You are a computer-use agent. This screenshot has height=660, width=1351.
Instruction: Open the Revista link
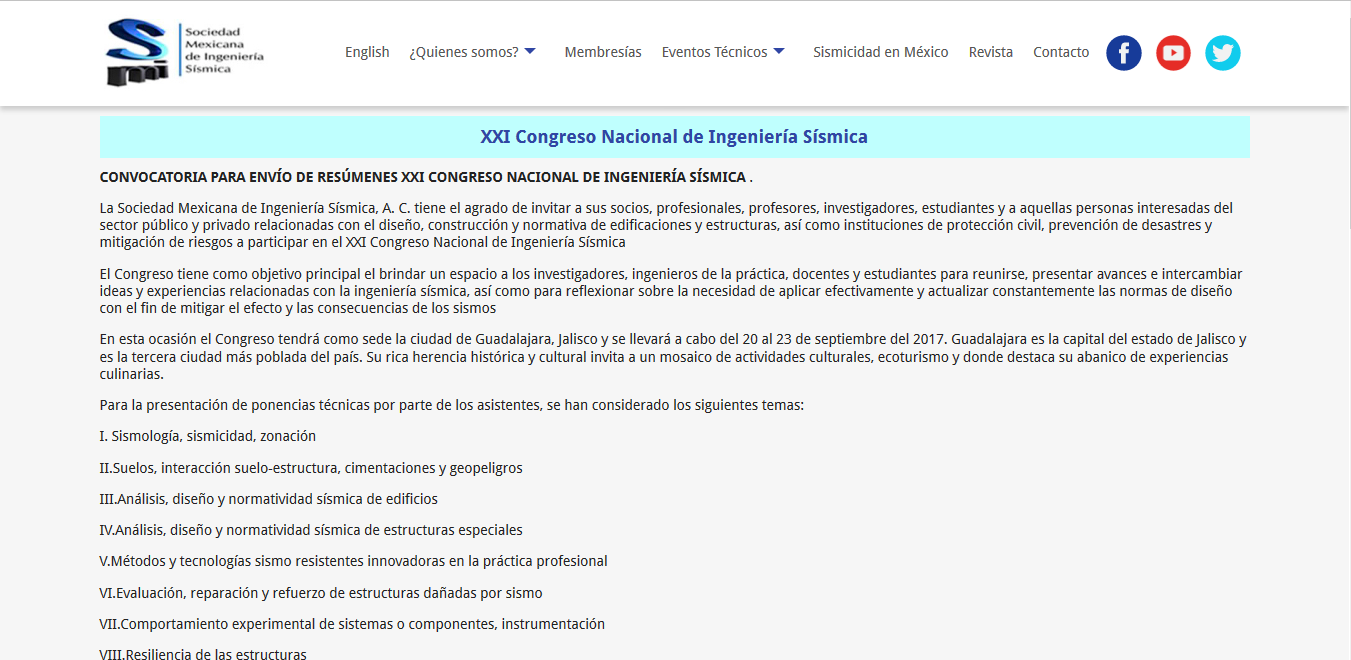point(990,52)
